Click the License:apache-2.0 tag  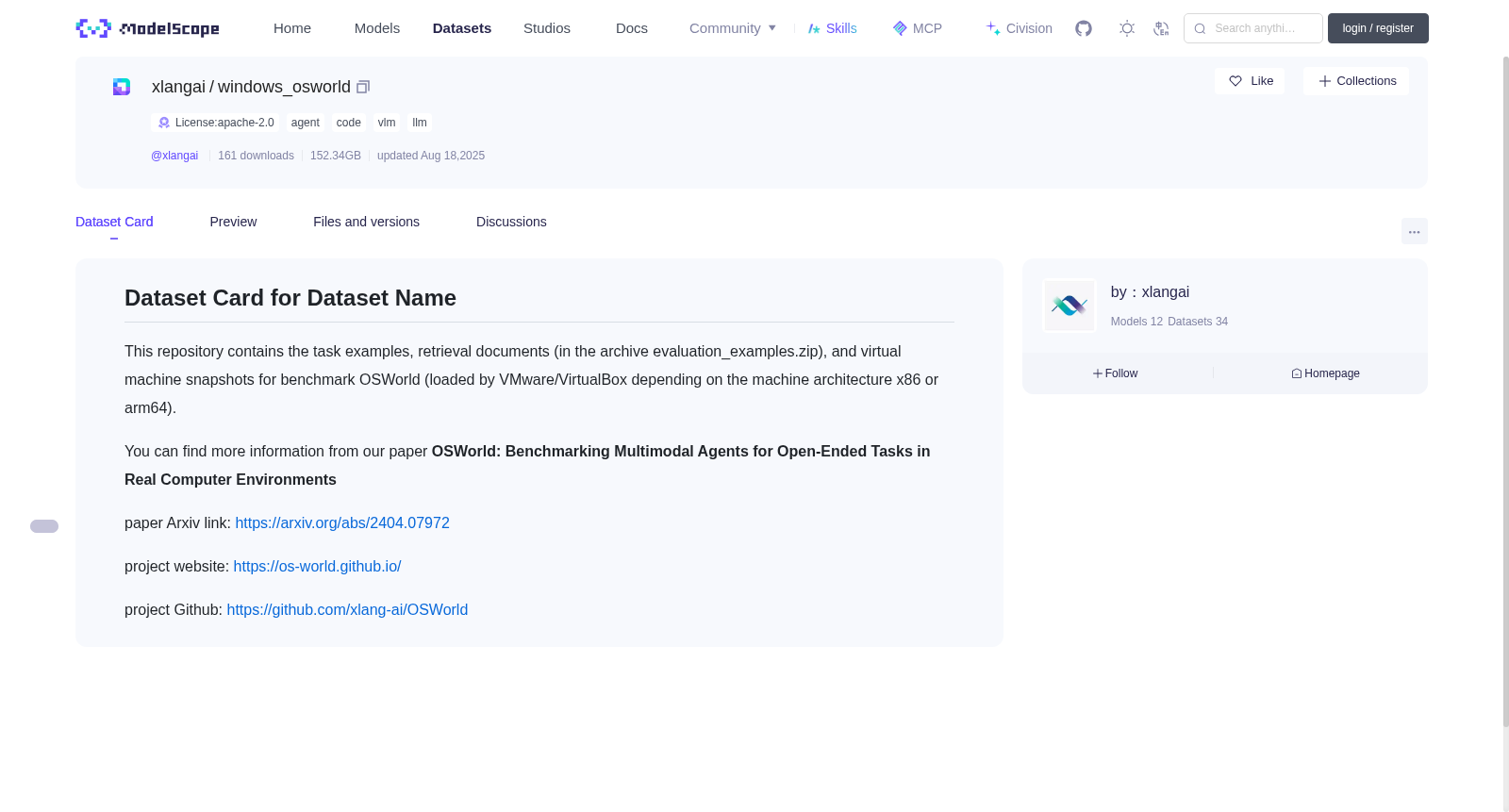(215, 123)
